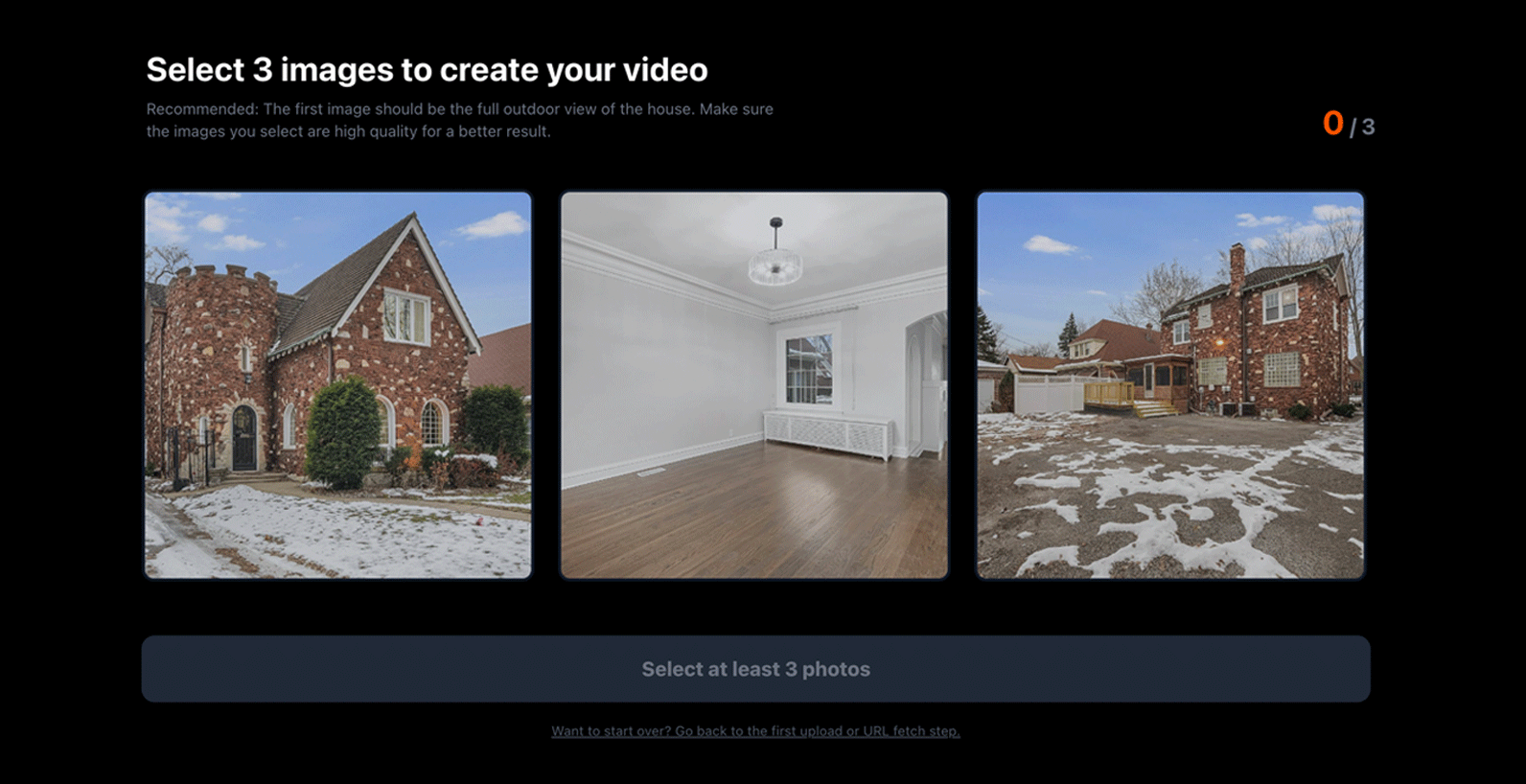
Task: Click the window in the empty room photo
Action: tap(809, 369)
